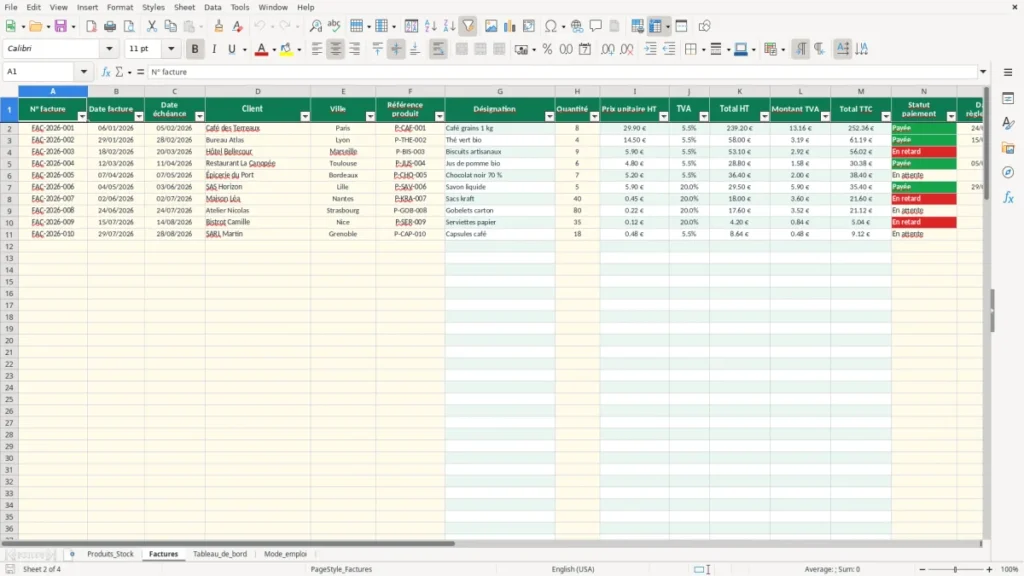This screenshot has width=1024, height=576.
Task: Click the Save document icon
Action: click(x=61, y=26)
